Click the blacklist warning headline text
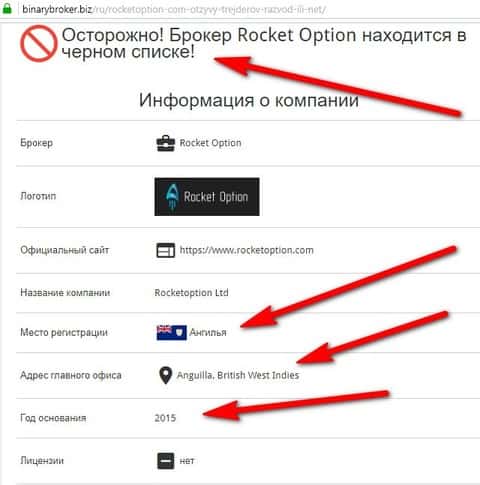The height and width of the screenshot is (485, 480). (x=263, y=43)
